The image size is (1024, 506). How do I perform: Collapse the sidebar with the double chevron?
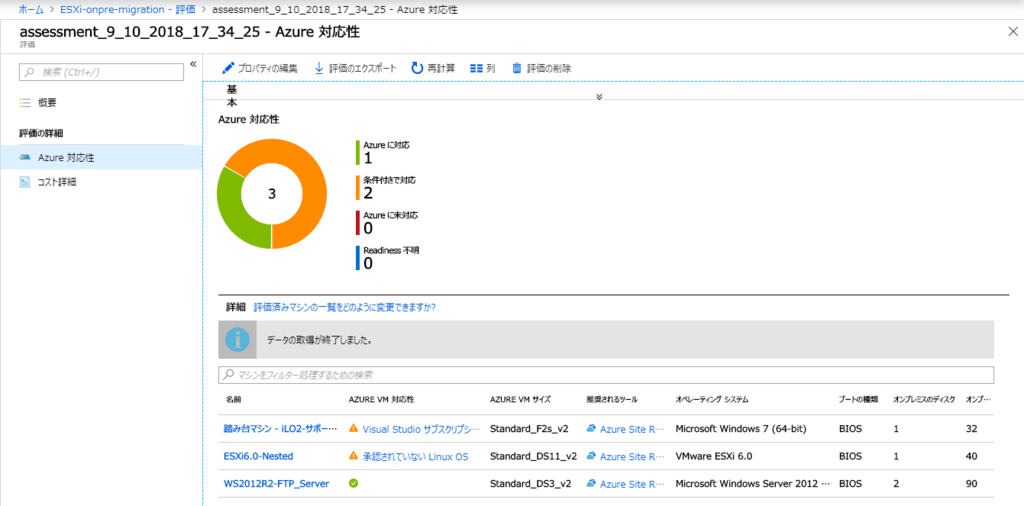(193, 63)
